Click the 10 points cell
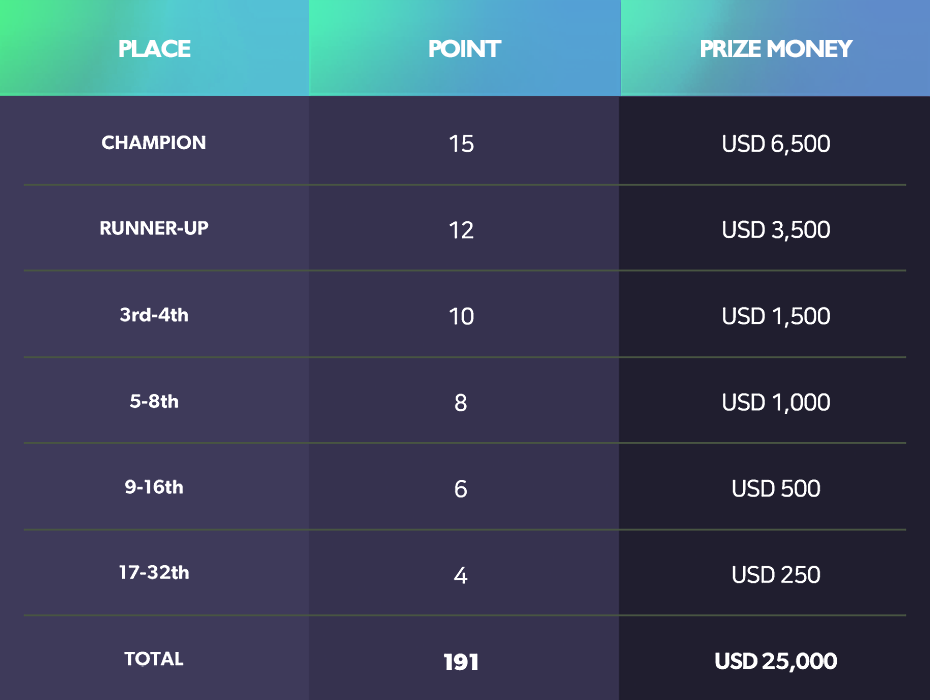Screen dimensions: 930x700 pos(461,316)
